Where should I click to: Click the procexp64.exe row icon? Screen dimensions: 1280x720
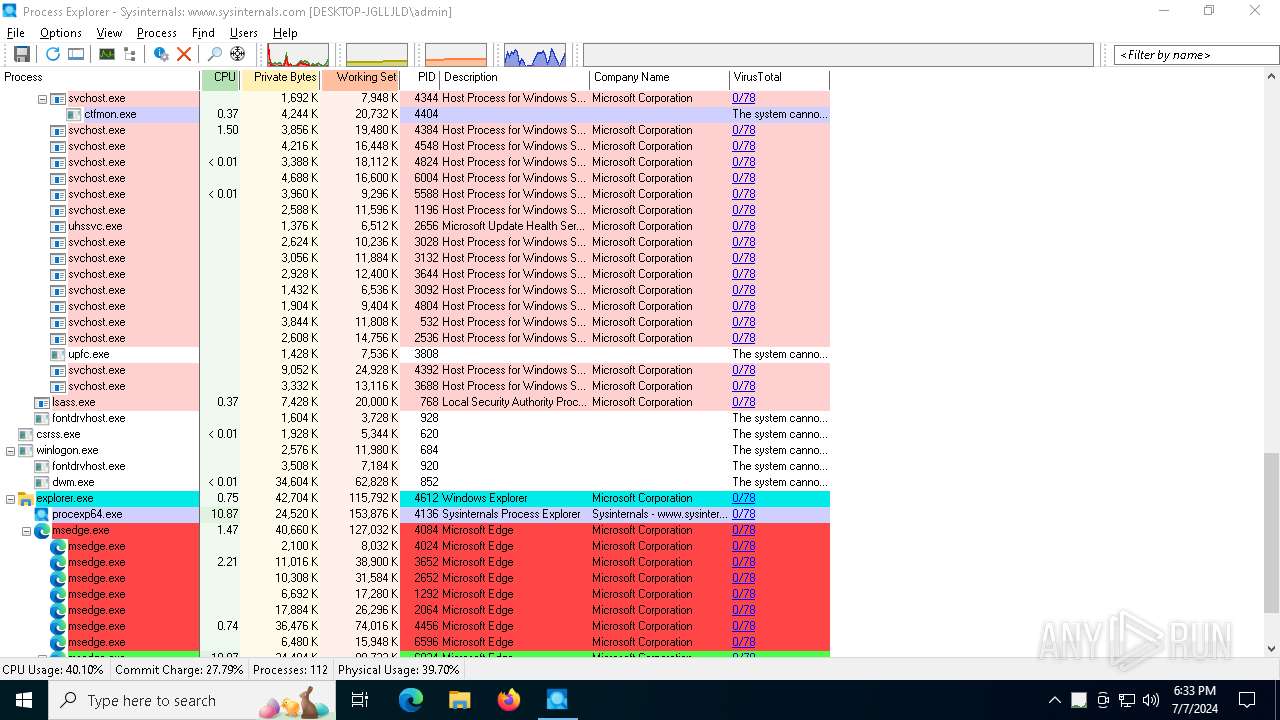[42, 514]
